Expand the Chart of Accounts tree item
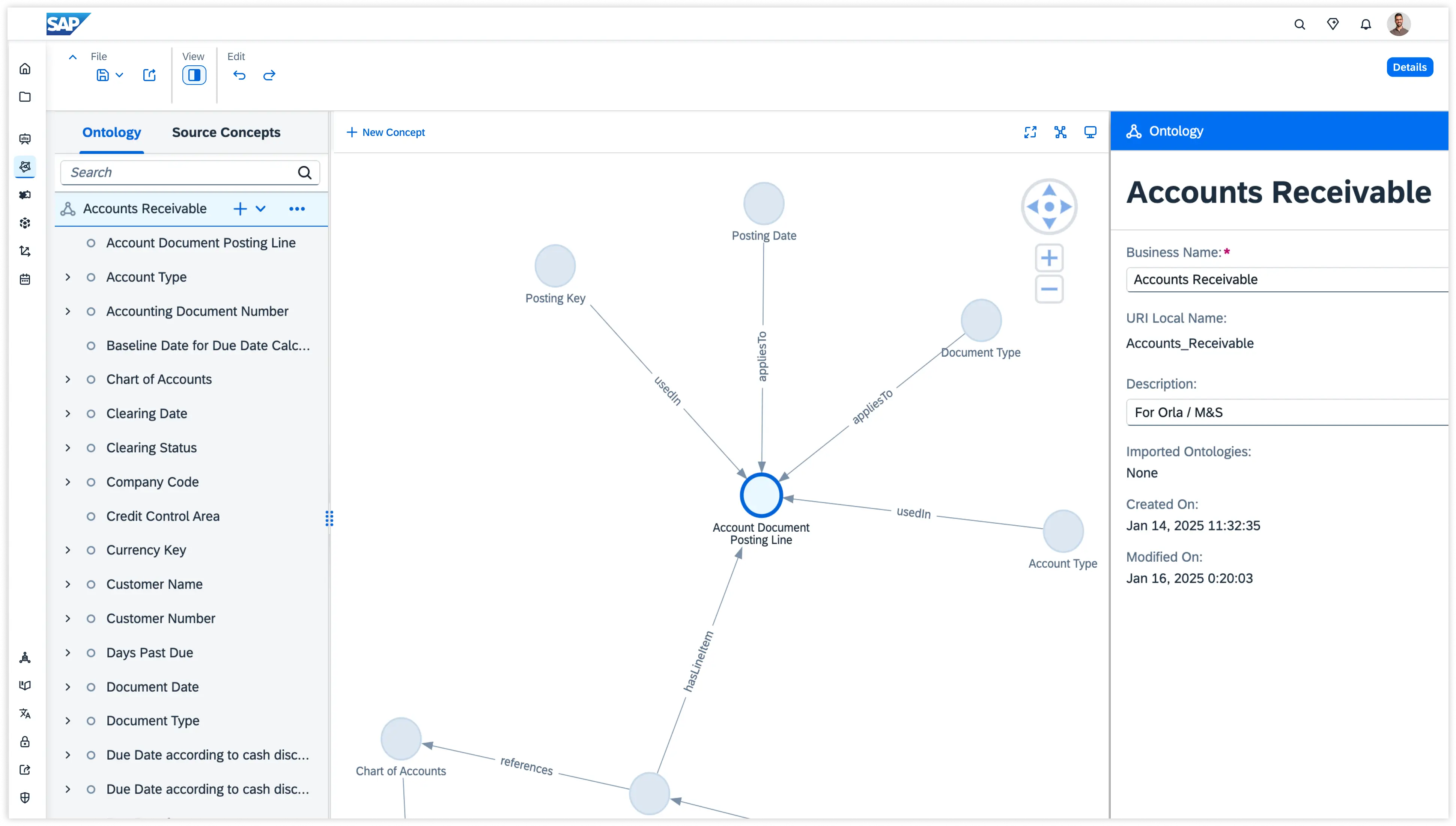This screenshot has height=826, width=1456. pos(68,380)
